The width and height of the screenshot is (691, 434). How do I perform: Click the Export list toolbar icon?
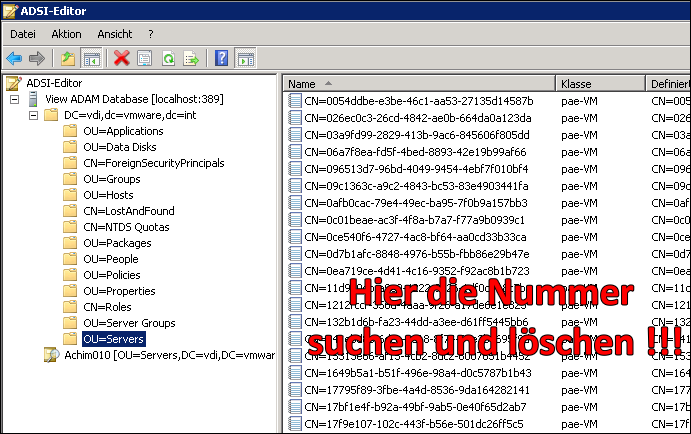click(190, 58)
